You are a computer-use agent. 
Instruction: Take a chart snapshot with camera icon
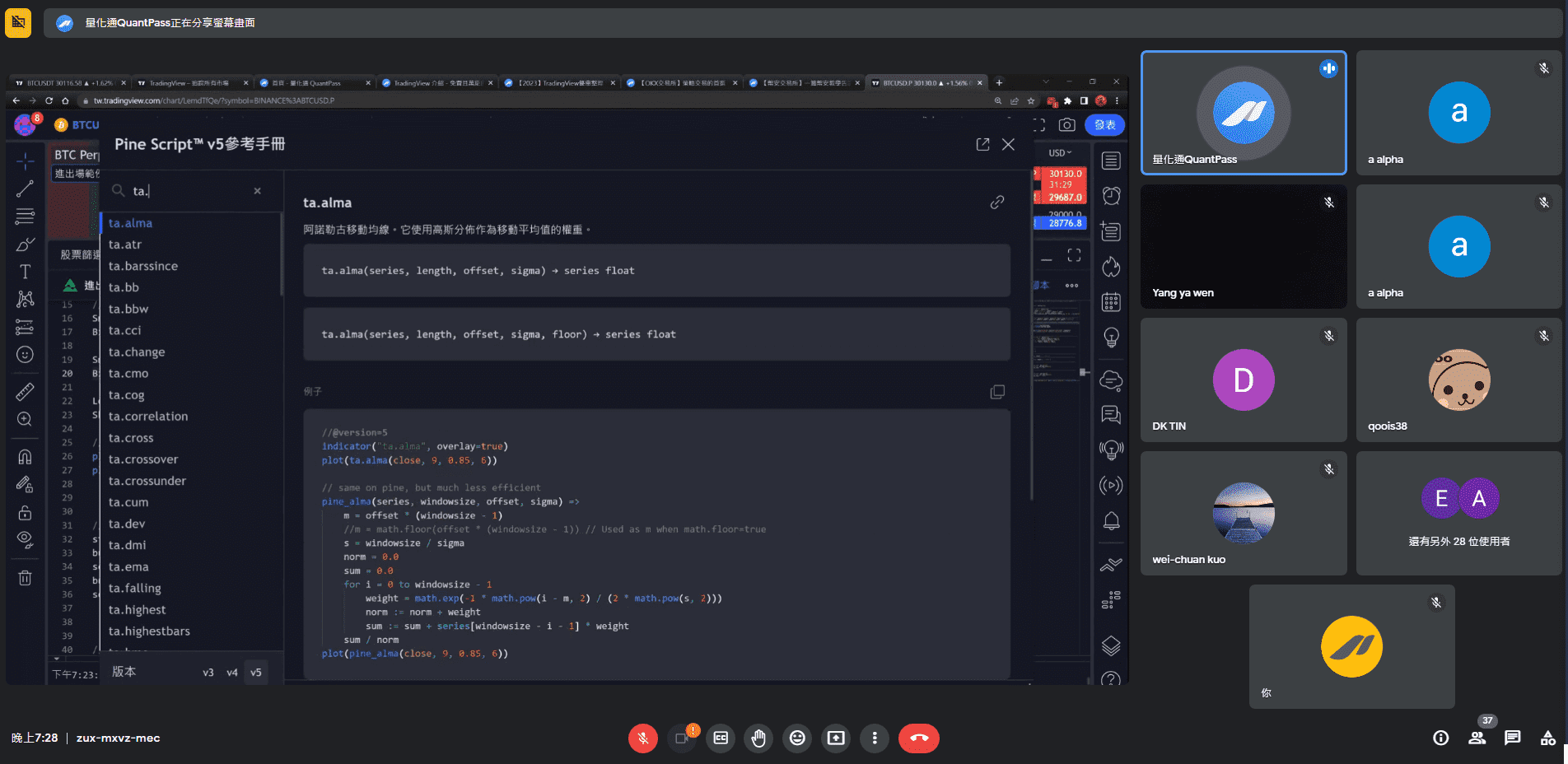click(x=1067, y=125)
